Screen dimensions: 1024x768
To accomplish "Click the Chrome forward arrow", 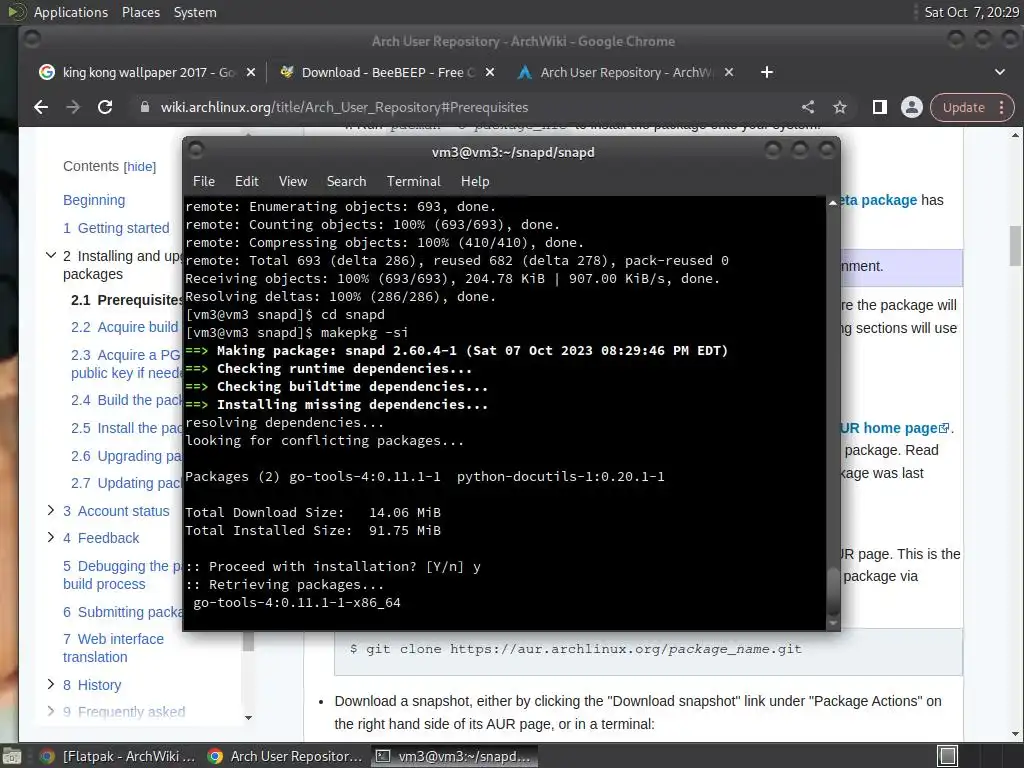I will [x=72, y=107].
